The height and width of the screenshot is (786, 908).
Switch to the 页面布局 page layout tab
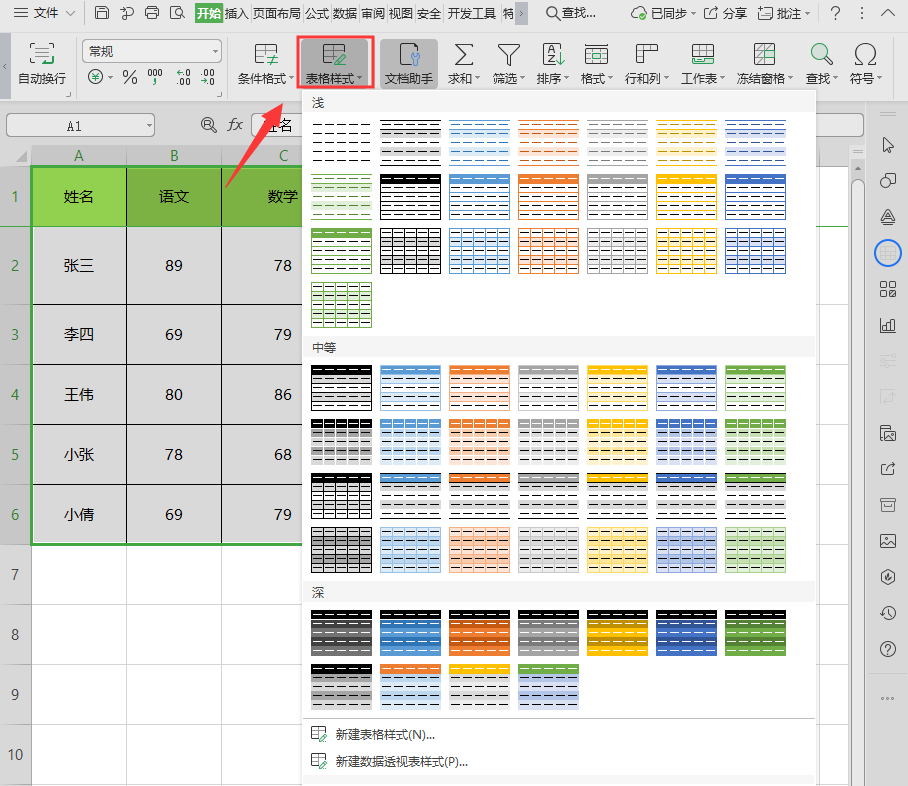(x=276, y=13)
